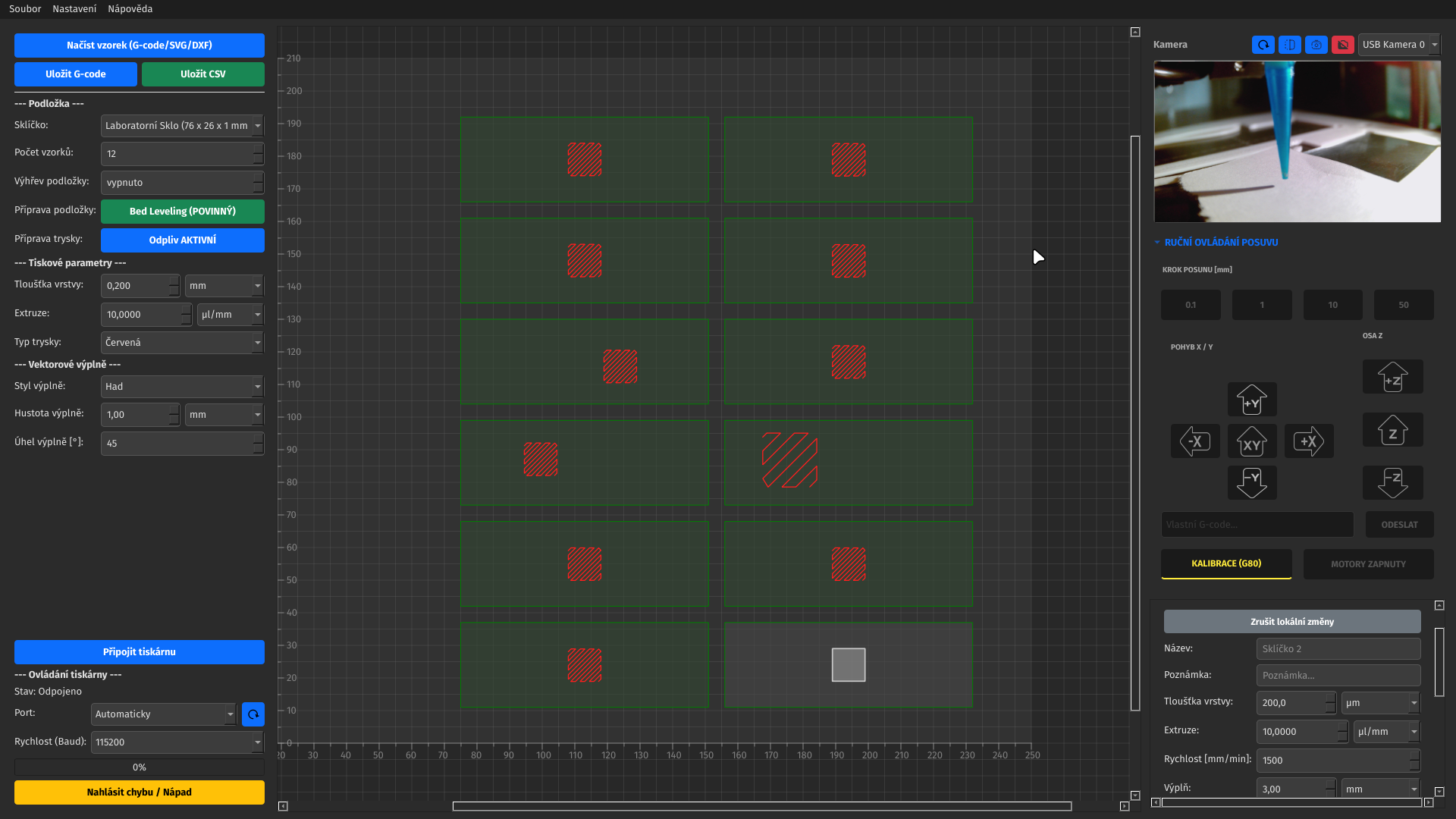Raise the nozzle with +Z arrow
The height and width of the screenshot is (819, 1456).
coord(1392,377)
